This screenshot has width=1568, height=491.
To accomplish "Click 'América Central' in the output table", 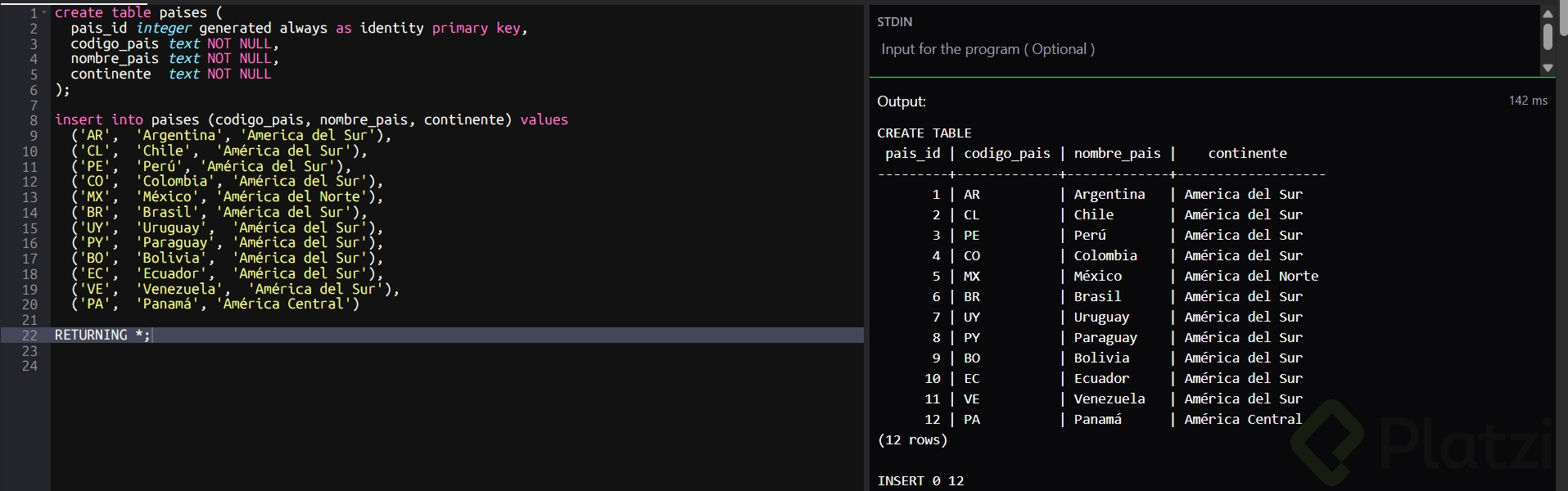I will 1243,420.
